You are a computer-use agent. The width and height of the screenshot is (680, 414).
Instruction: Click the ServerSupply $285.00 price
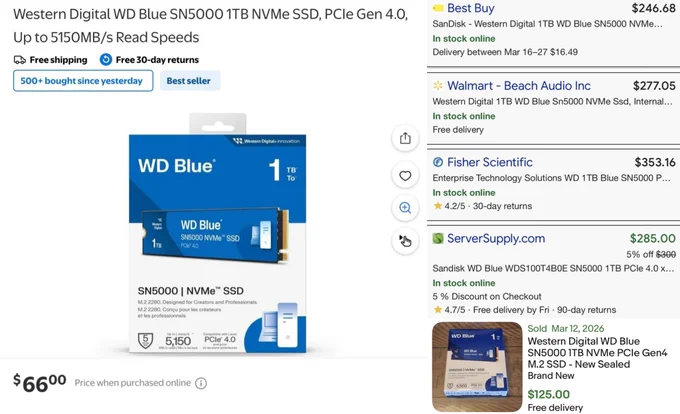[653, 238]
